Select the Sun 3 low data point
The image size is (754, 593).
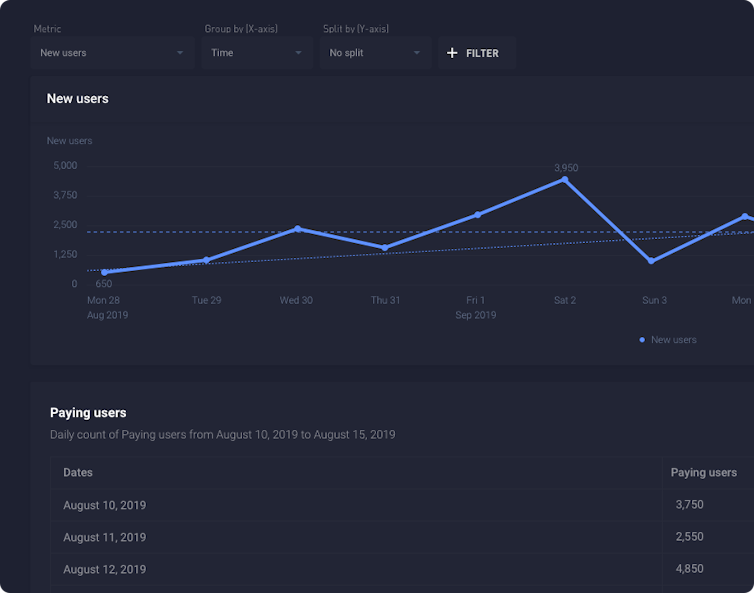pos(651,261)
